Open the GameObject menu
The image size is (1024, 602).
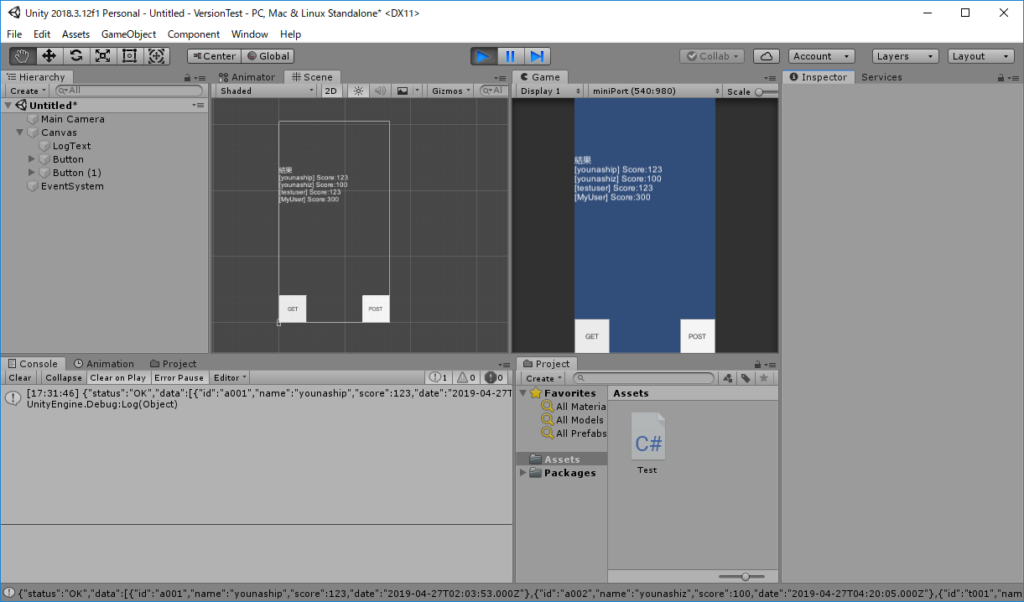click(x=128, y=34)
